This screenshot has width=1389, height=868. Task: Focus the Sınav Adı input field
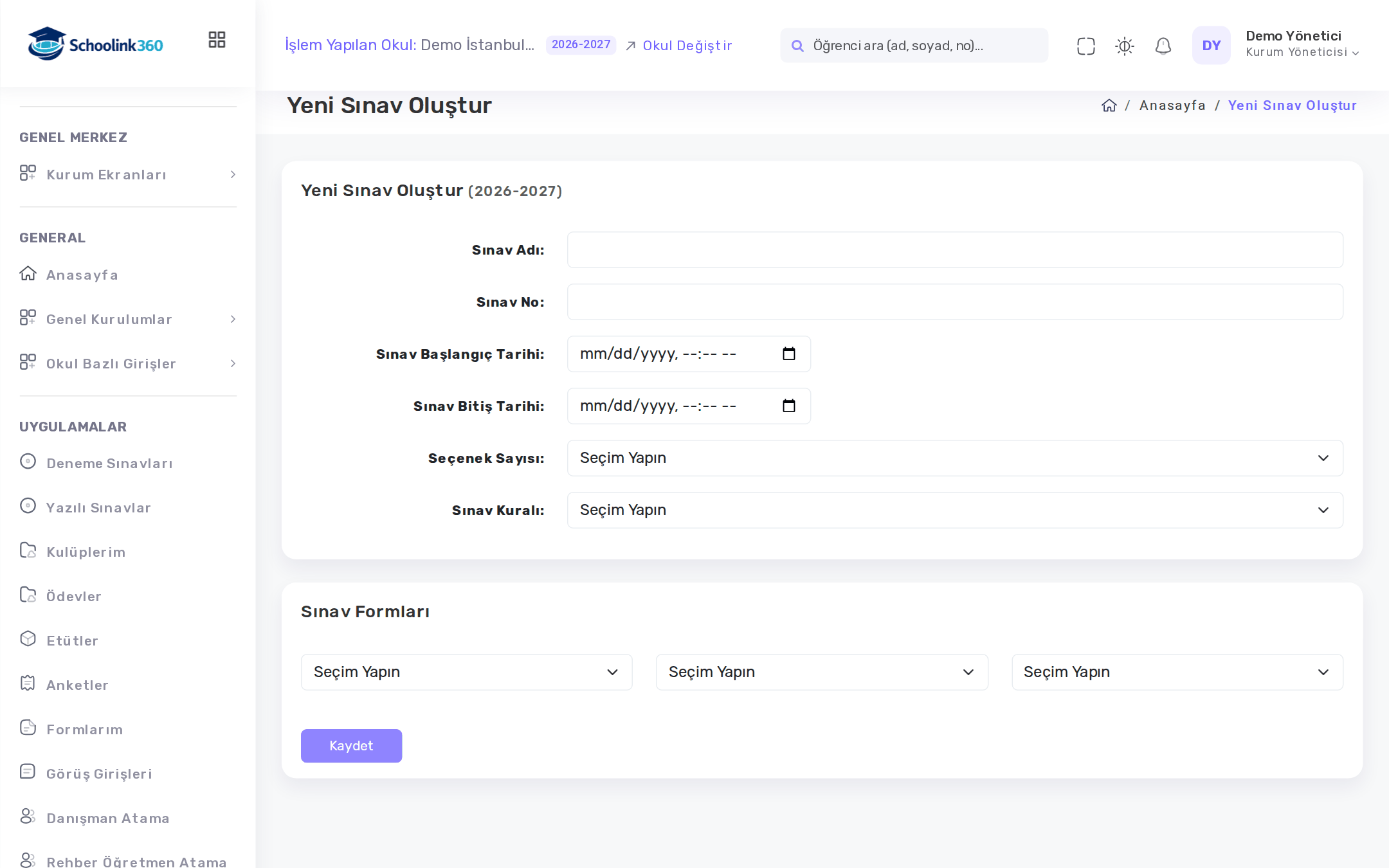(955, 249)
